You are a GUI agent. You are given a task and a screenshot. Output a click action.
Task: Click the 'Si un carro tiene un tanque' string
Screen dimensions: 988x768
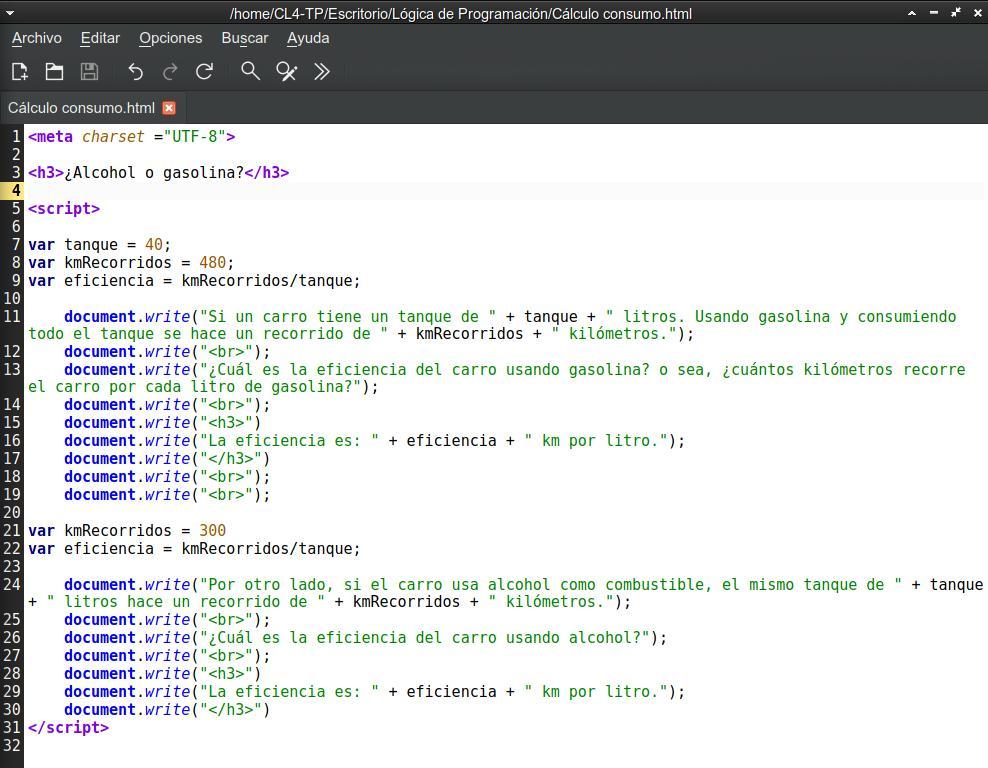click(348, 316)
